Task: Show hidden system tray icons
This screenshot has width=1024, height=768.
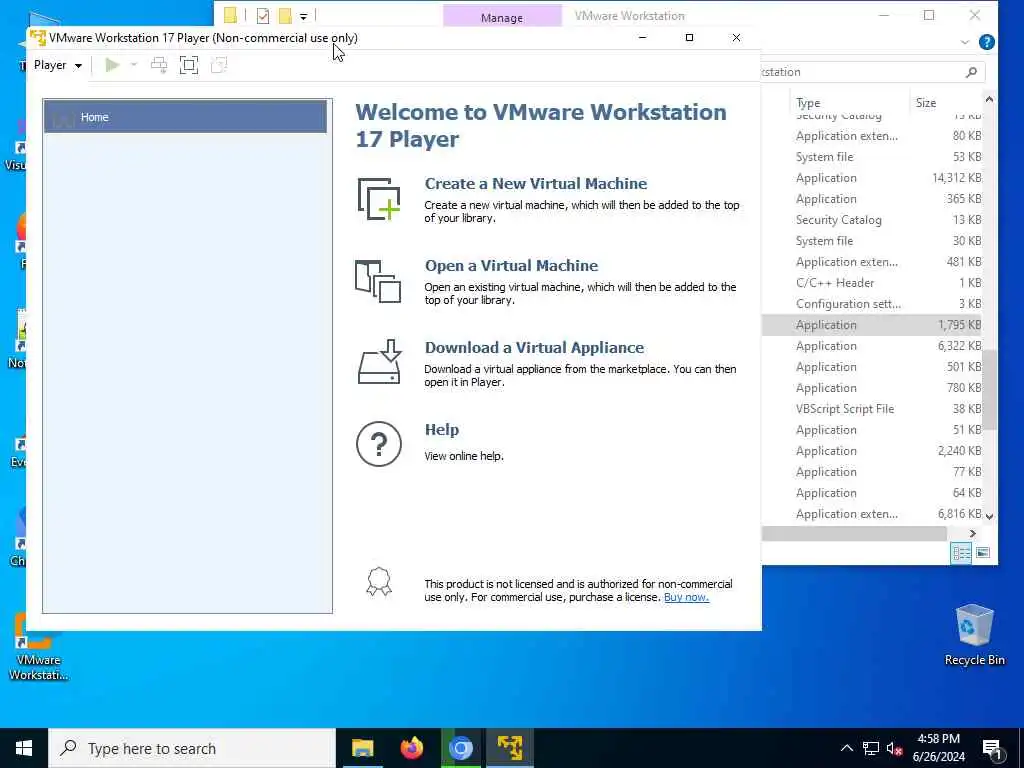Action: 846,748
